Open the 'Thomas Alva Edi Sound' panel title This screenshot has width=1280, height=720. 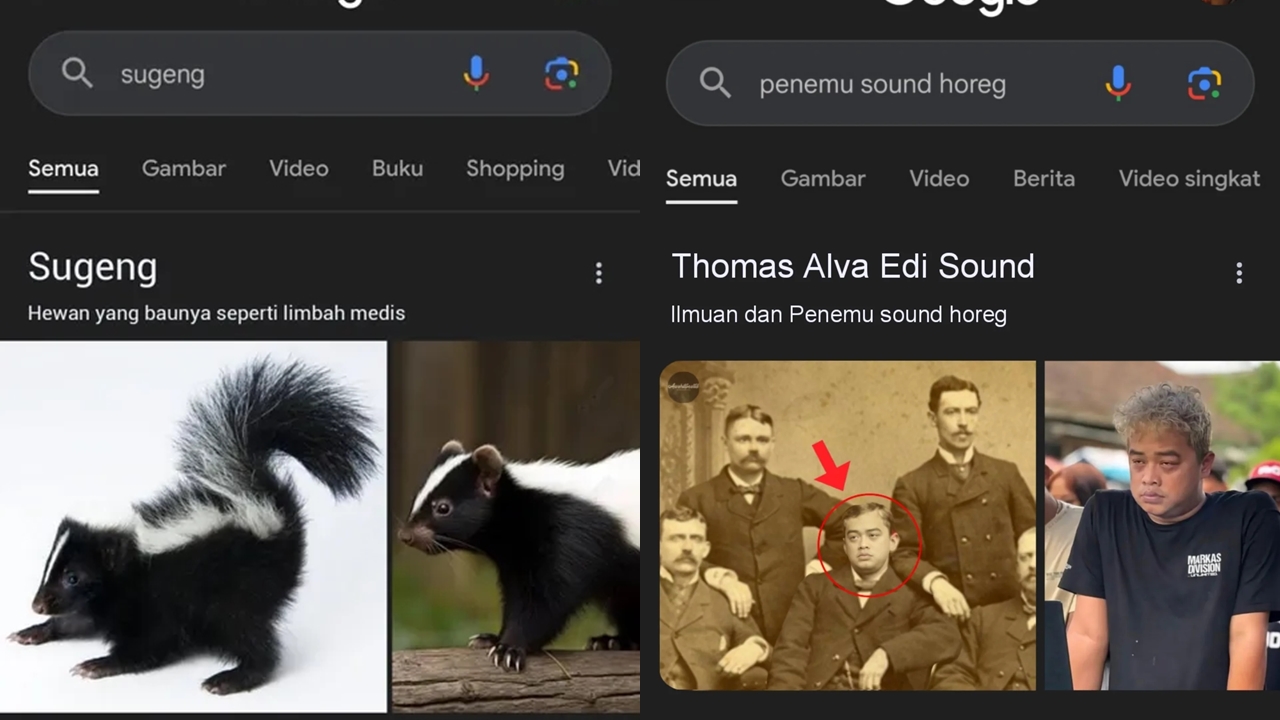(x=853, y=267)
